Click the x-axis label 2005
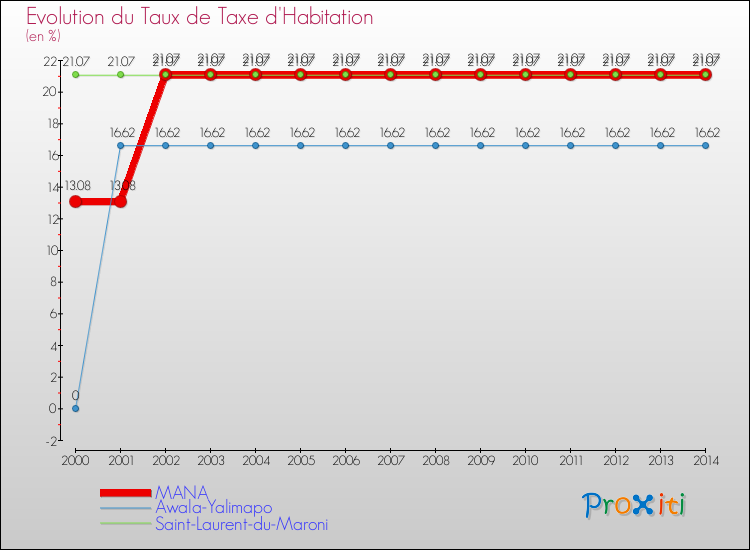This screenshot has height=550, width=750. (300, 461)
